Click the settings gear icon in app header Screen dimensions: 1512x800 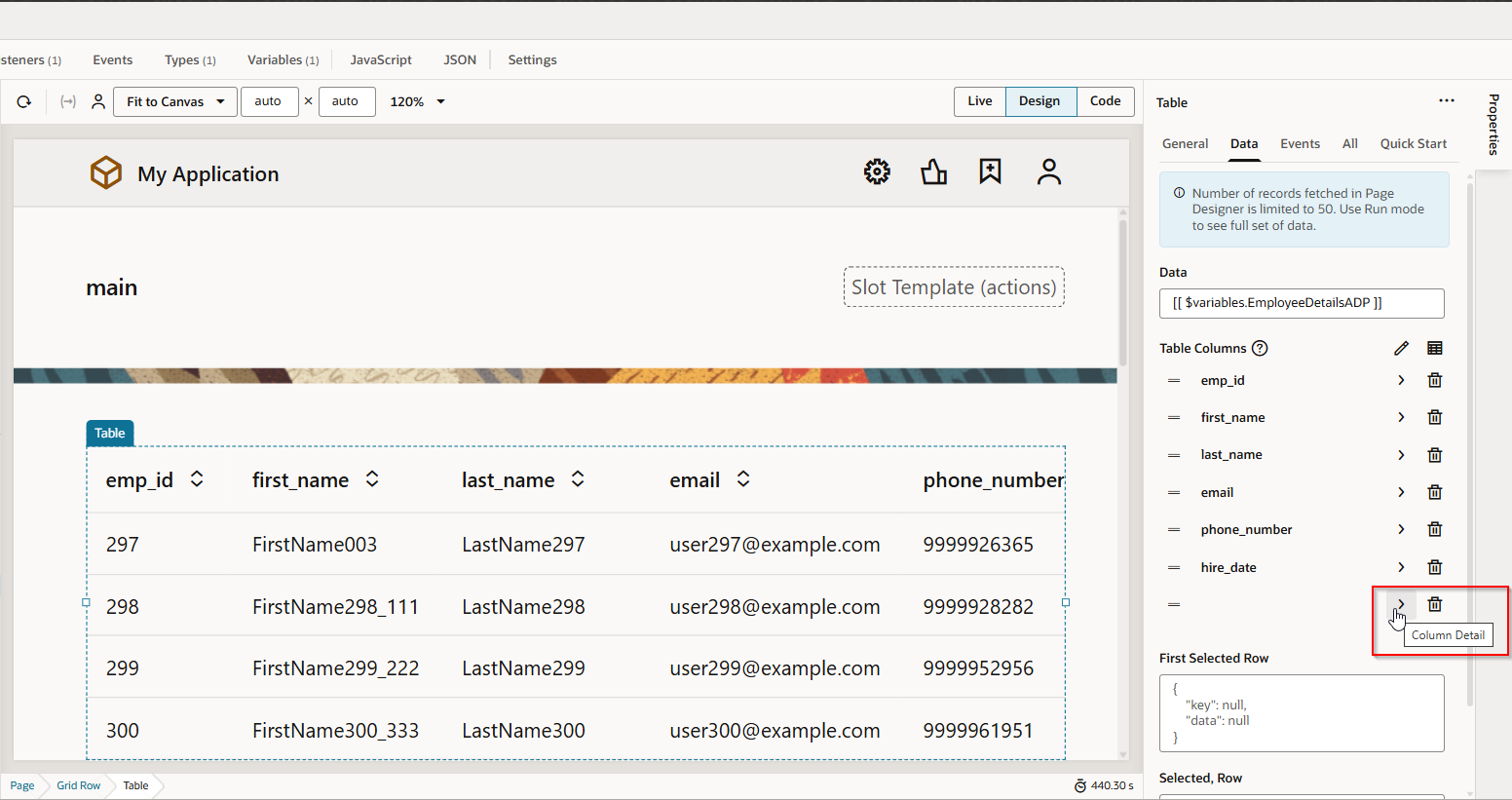pyautogui.click(x=877, y=171)
